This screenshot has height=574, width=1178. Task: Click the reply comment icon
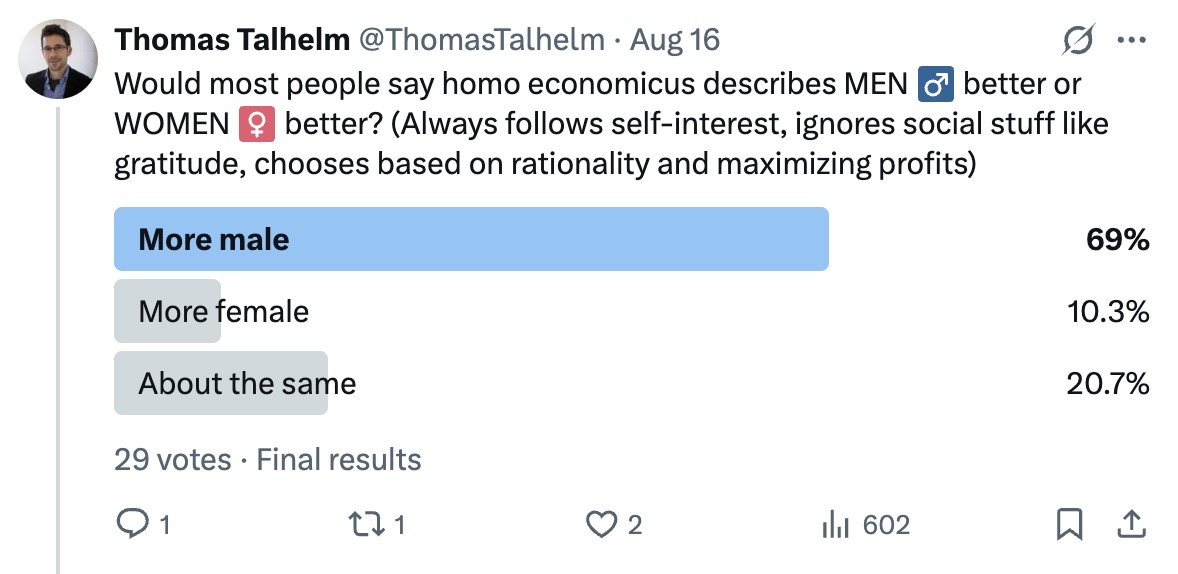pos(133,524)
